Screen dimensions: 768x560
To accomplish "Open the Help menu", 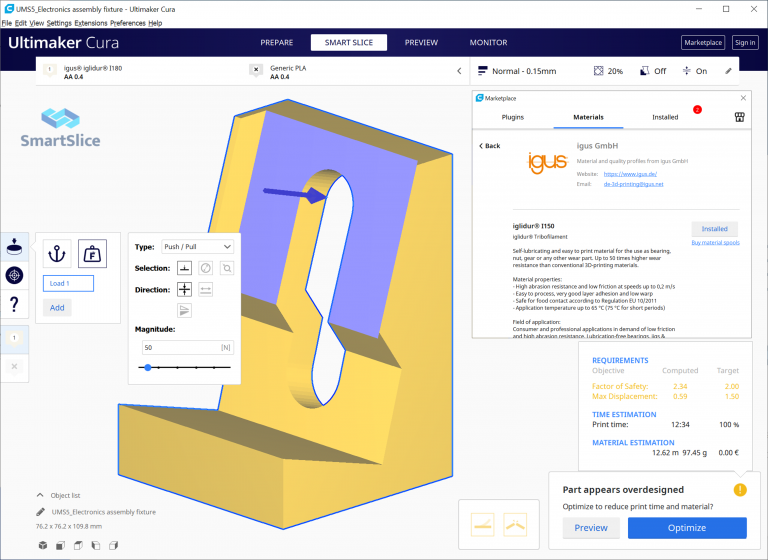I will [x=155, y=23].
